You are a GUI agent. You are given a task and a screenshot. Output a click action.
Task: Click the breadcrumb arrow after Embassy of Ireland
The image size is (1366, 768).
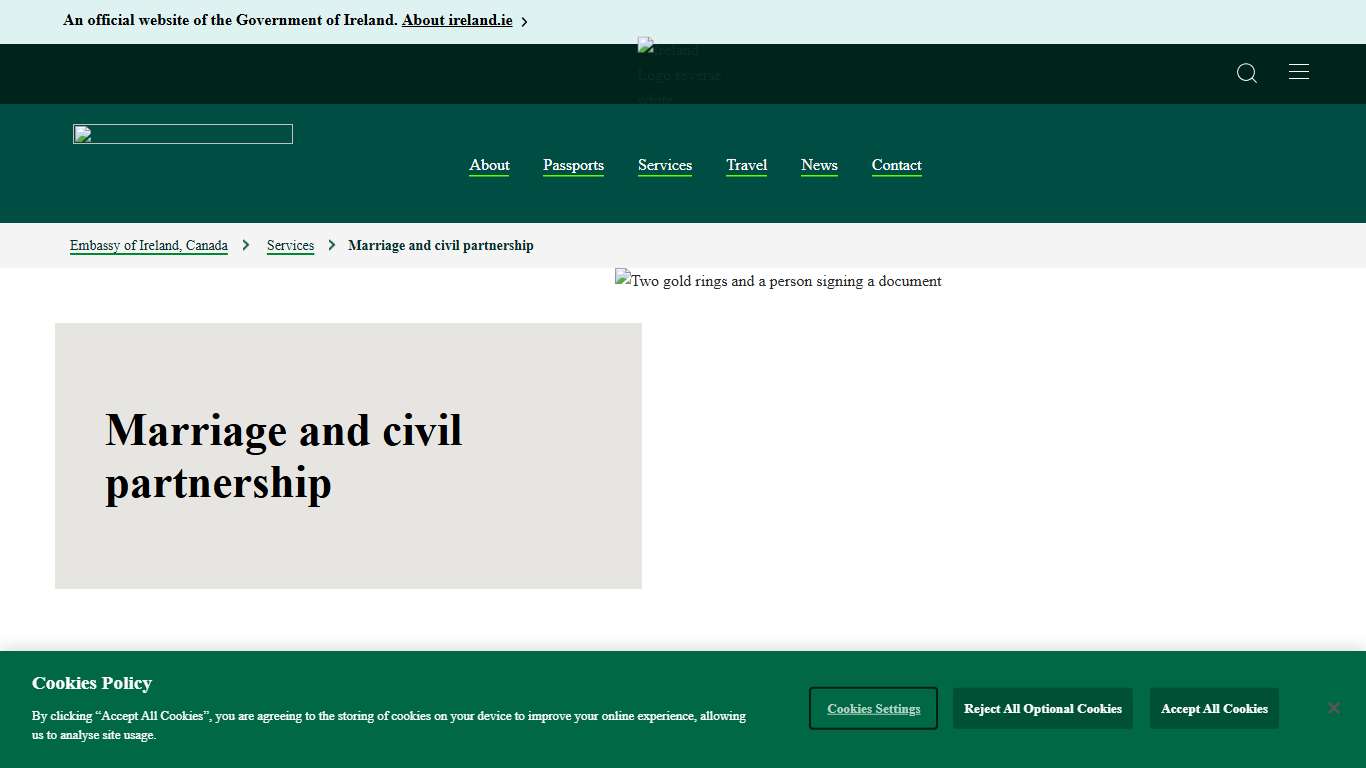[x=245, y=244]
